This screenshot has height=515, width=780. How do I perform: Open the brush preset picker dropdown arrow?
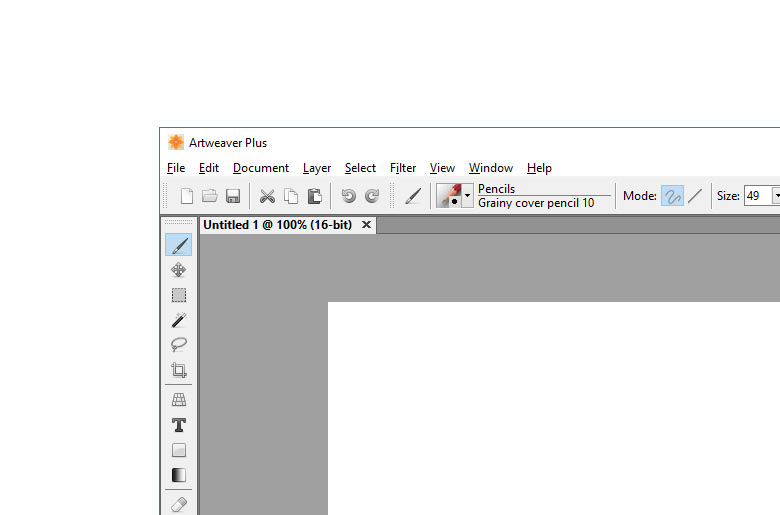pos(467,196)
